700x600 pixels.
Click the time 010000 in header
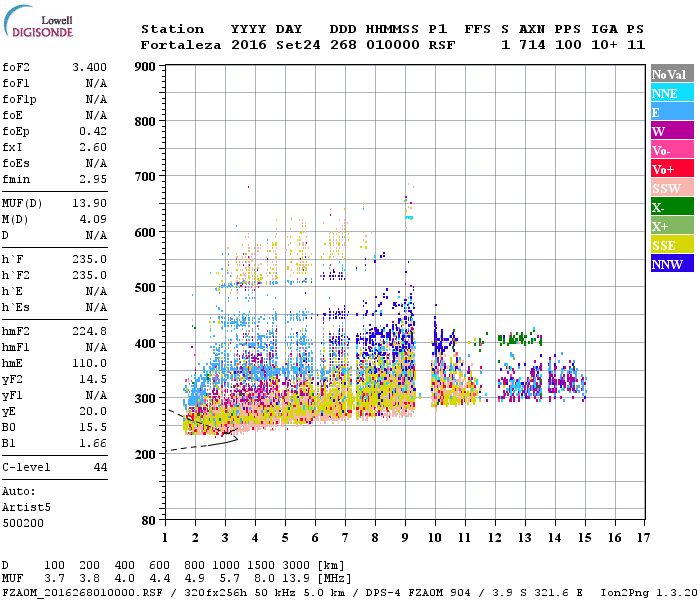coord(393,45)
